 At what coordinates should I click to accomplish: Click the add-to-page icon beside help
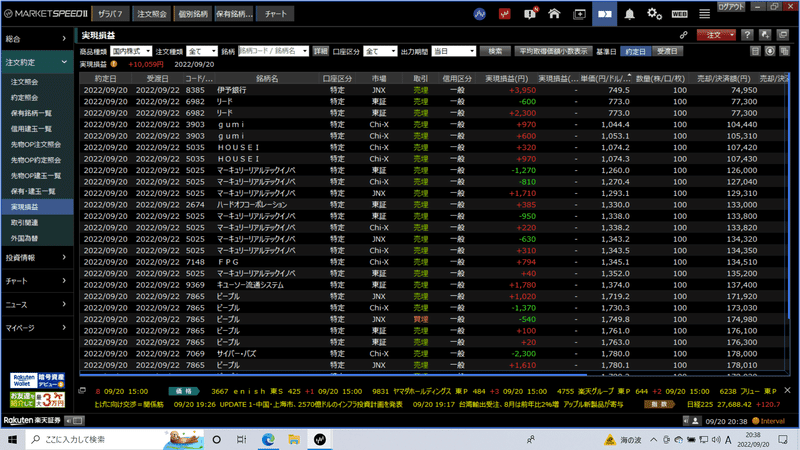coord(765,35)
